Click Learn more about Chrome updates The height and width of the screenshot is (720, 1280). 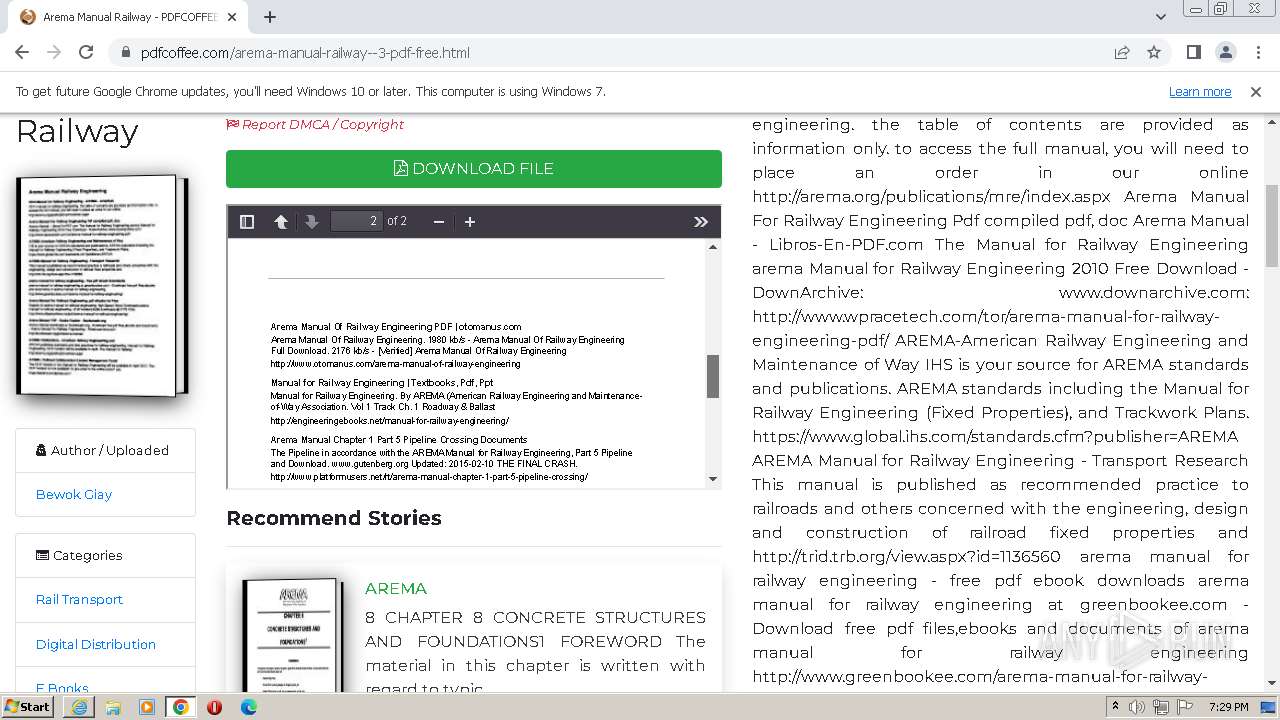1200,92
